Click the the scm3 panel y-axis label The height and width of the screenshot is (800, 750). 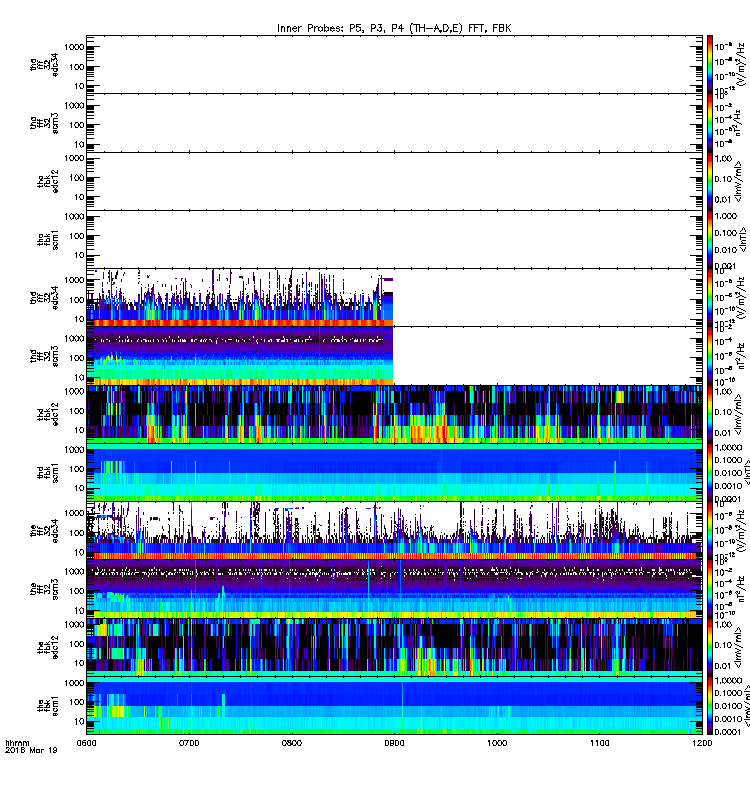44,588
